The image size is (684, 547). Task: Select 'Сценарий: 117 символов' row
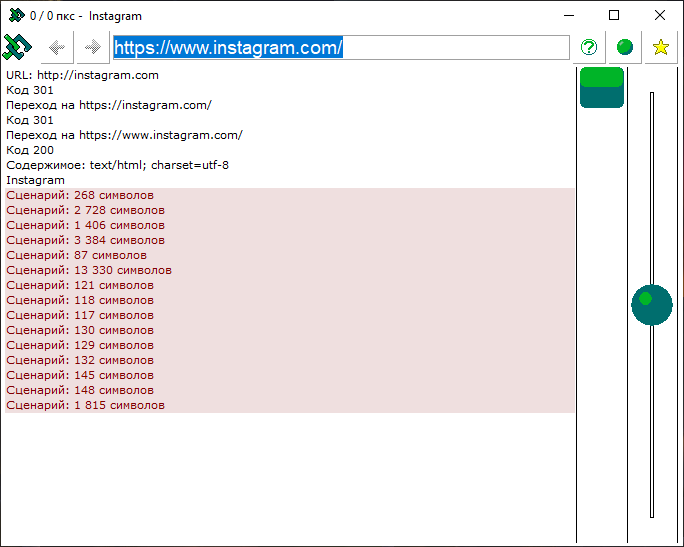(x=290, y=315)
